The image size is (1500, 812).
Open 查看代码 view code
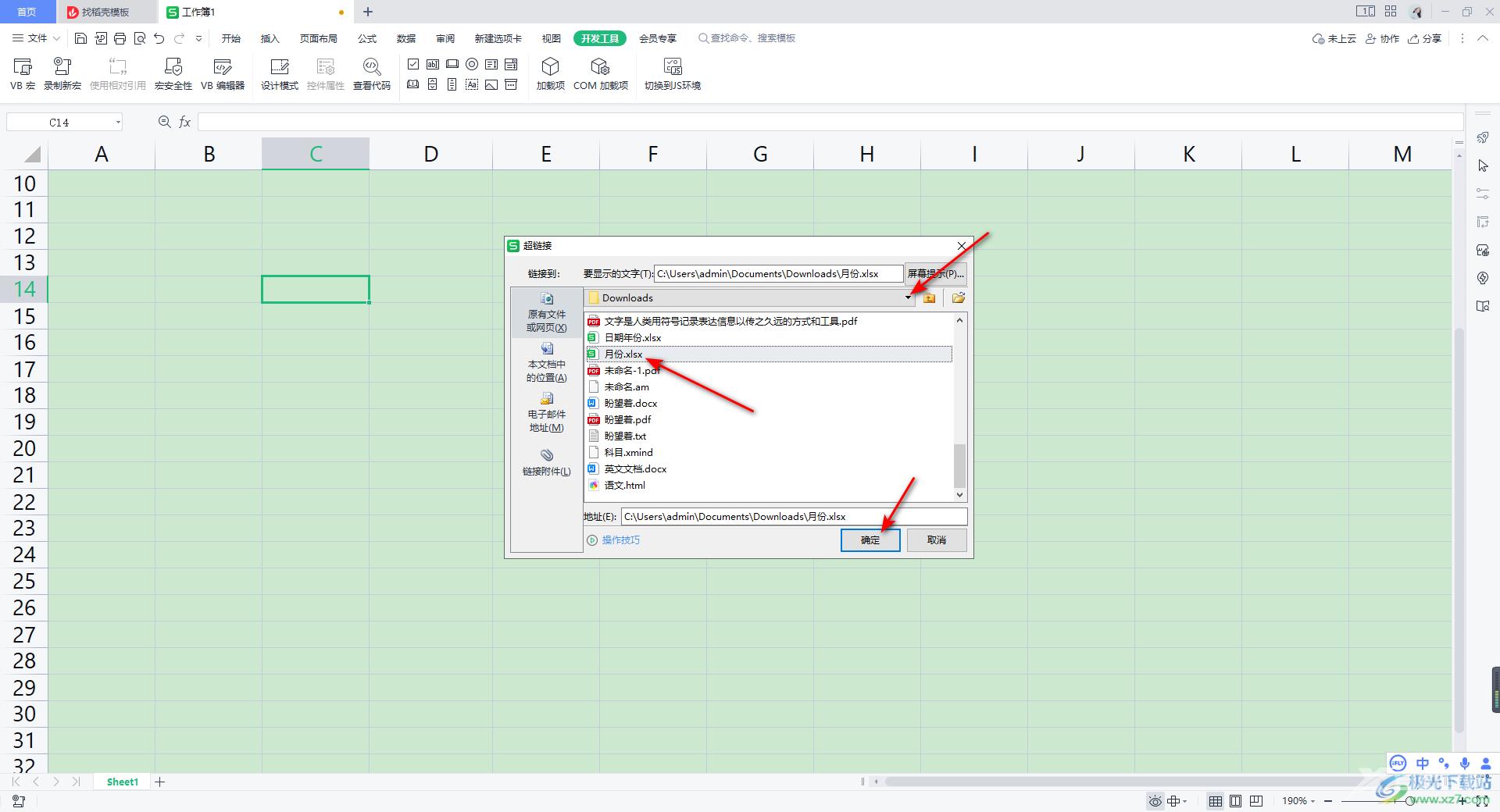[372, 74]
